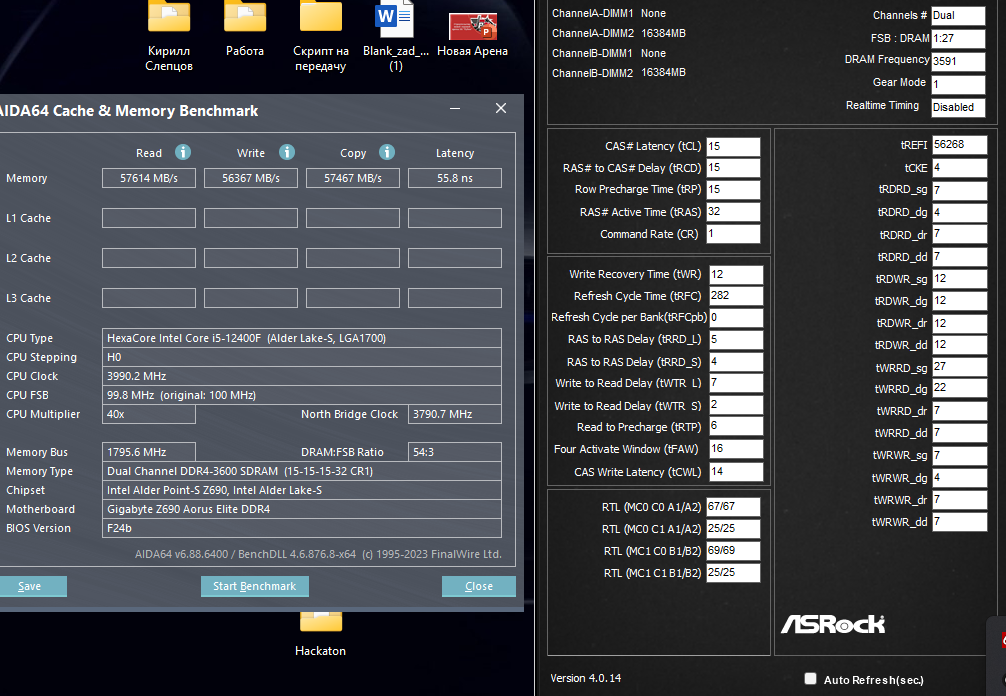Click the Write Recovery Time (tWR) field
Viewport: 1006px width, 696px height.
(x=736, y=275)
